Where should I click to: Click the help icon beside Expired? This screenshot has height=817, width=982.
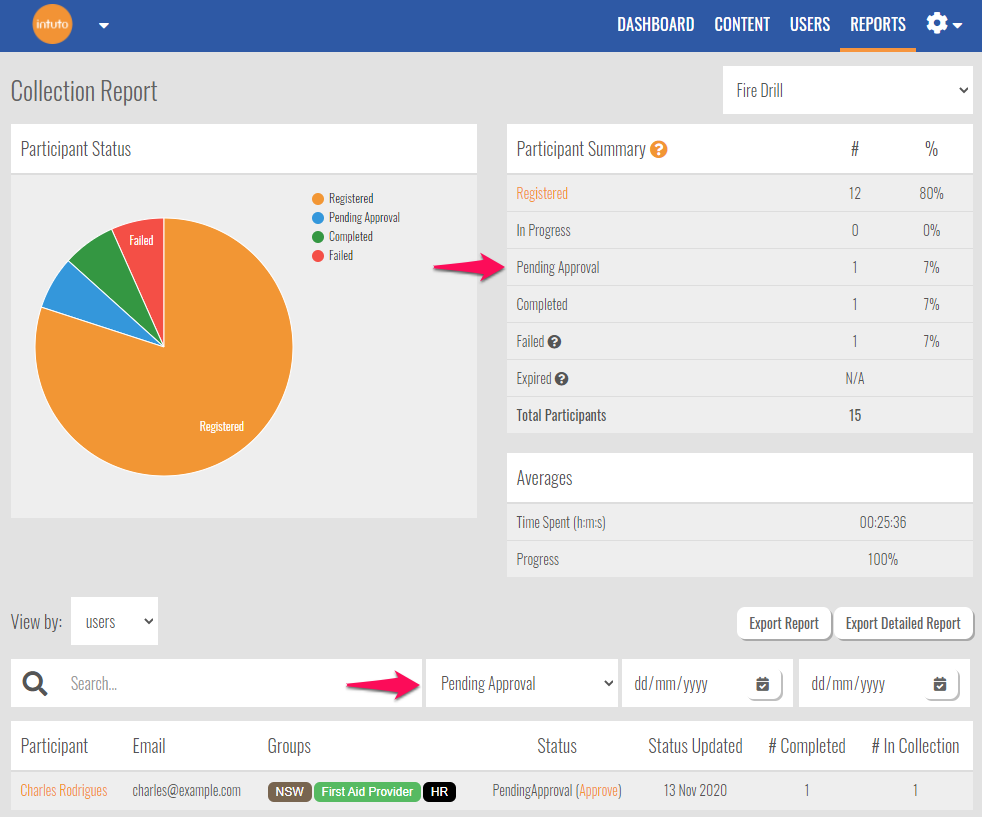click(x=562, y=379)
